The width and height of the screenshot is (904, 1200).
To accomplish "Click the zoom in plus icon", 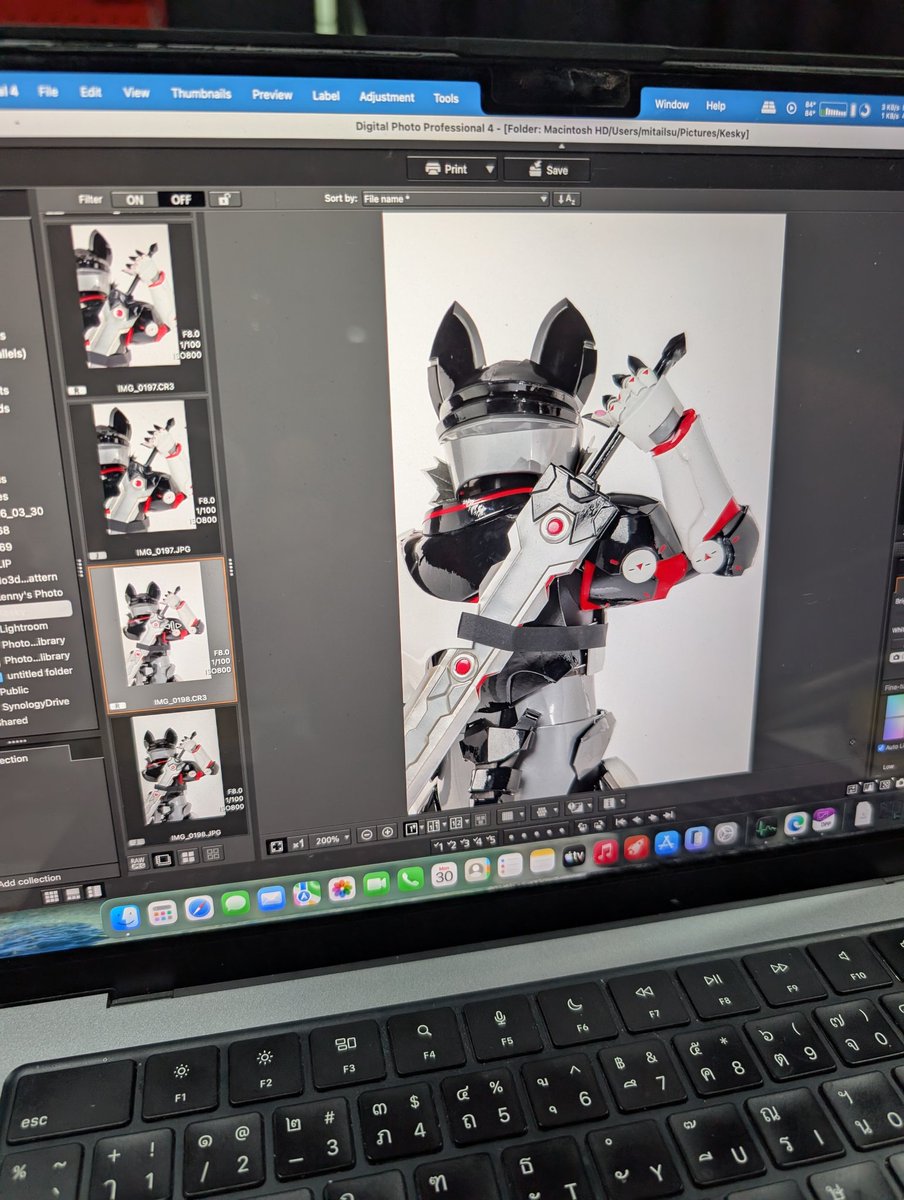I will (387, 832).
